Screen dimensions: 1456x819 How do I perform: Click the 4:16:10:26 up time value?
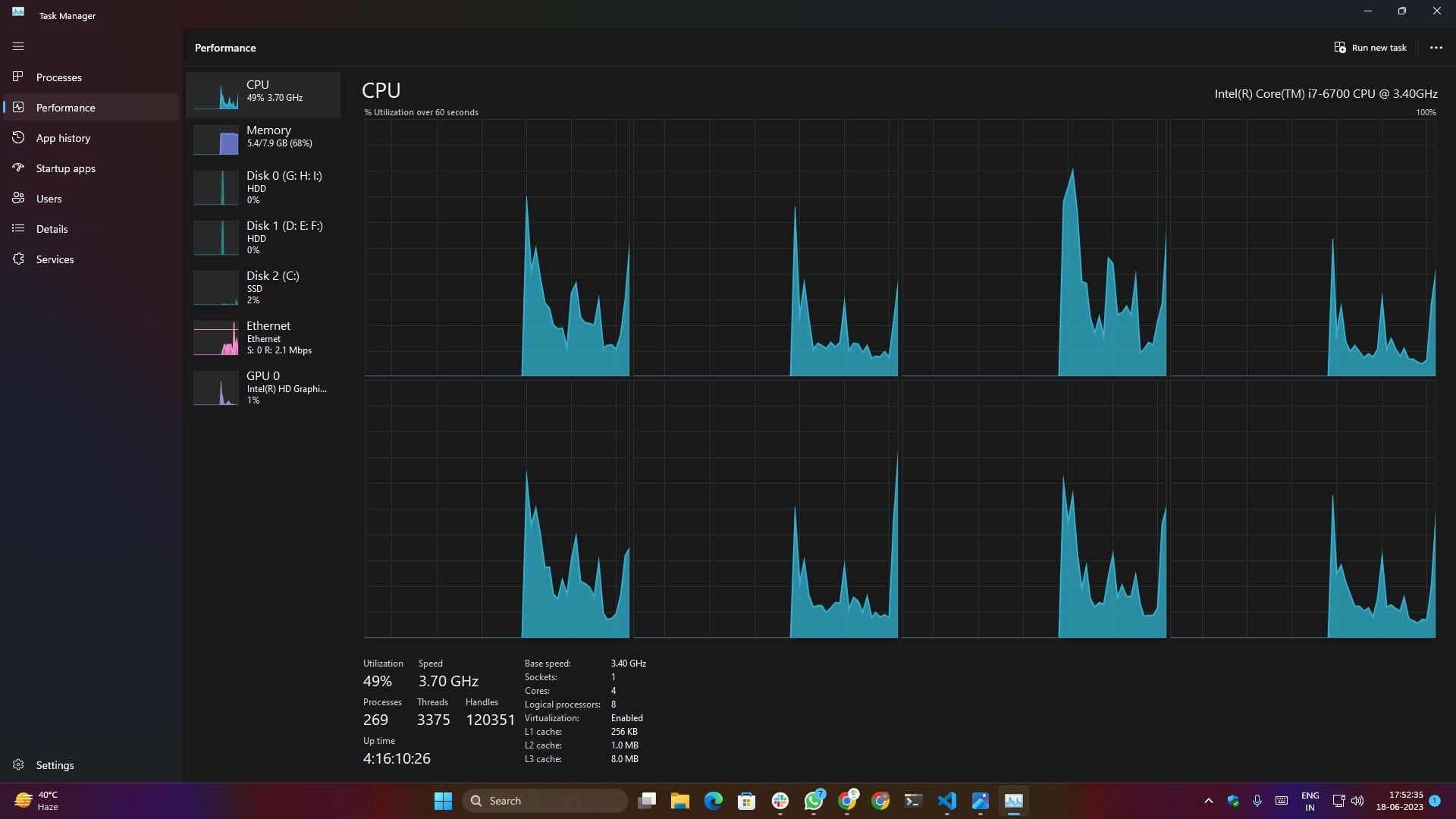(397, 758)
